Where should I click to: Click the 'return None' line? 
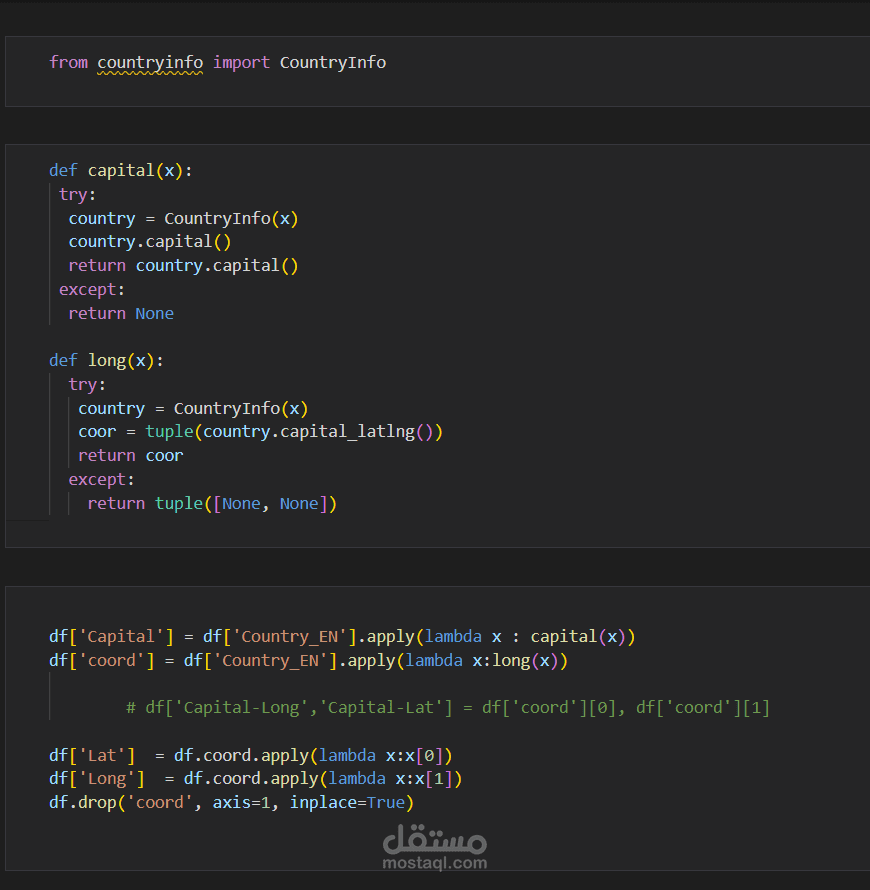[121, 313]
